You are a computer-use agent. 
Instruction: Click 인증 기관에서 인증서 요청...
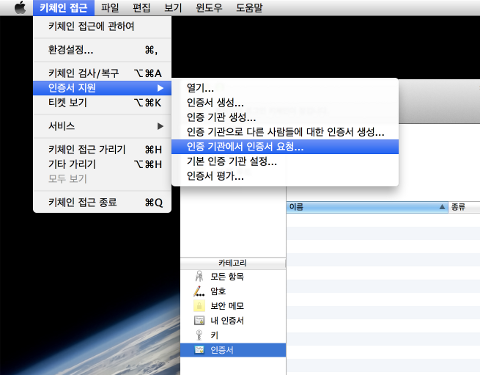(285, 147)
